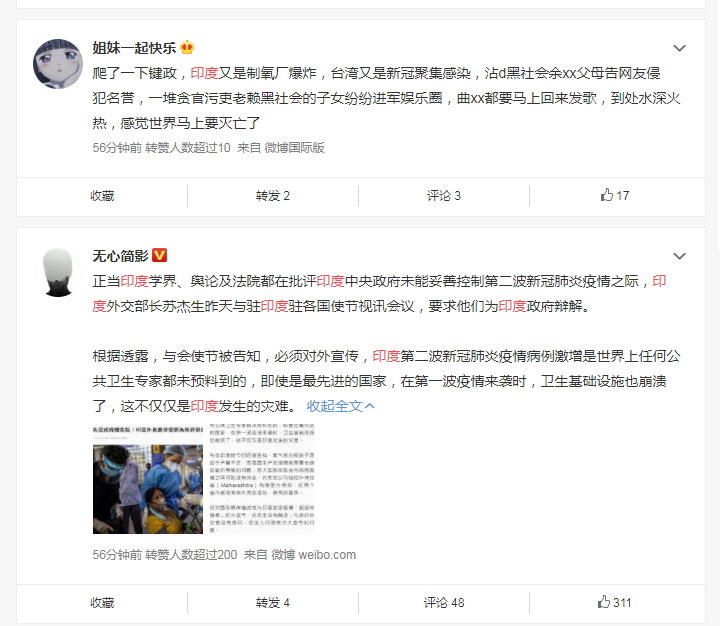
Task: Like the post with 311 likes
Action: click(614, 602)
